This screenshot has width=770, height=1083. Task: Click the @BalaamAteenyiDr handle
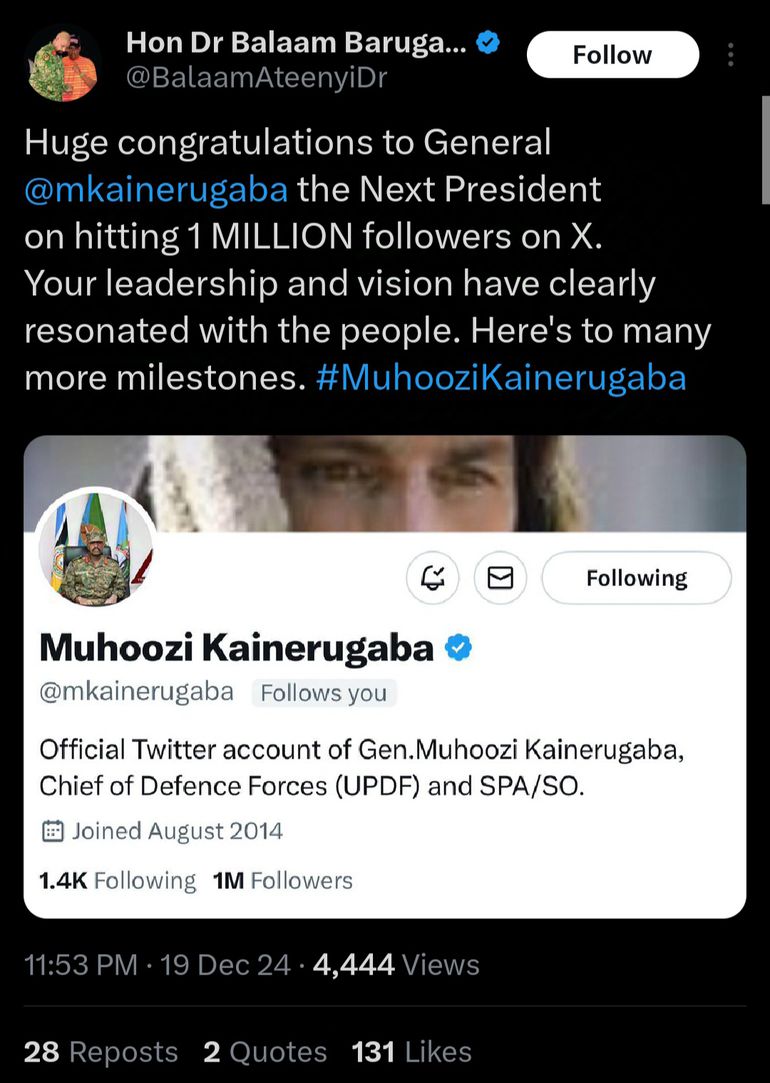[256, 76]
